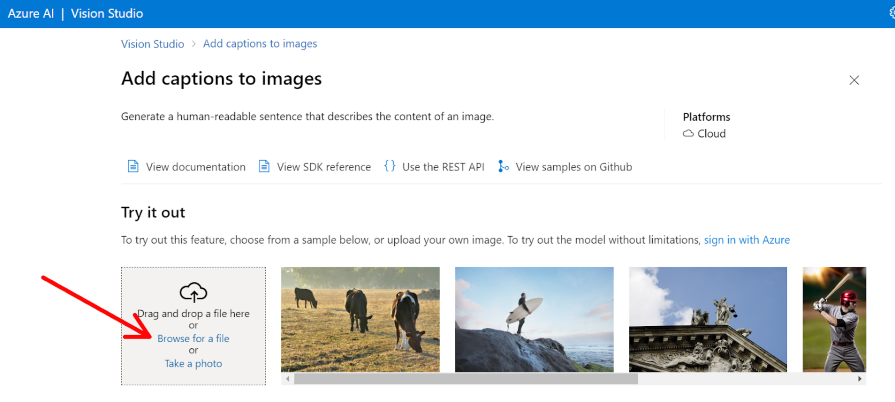Click the View documentation page icon
This screenshot has width=895, height=402.
132,167
